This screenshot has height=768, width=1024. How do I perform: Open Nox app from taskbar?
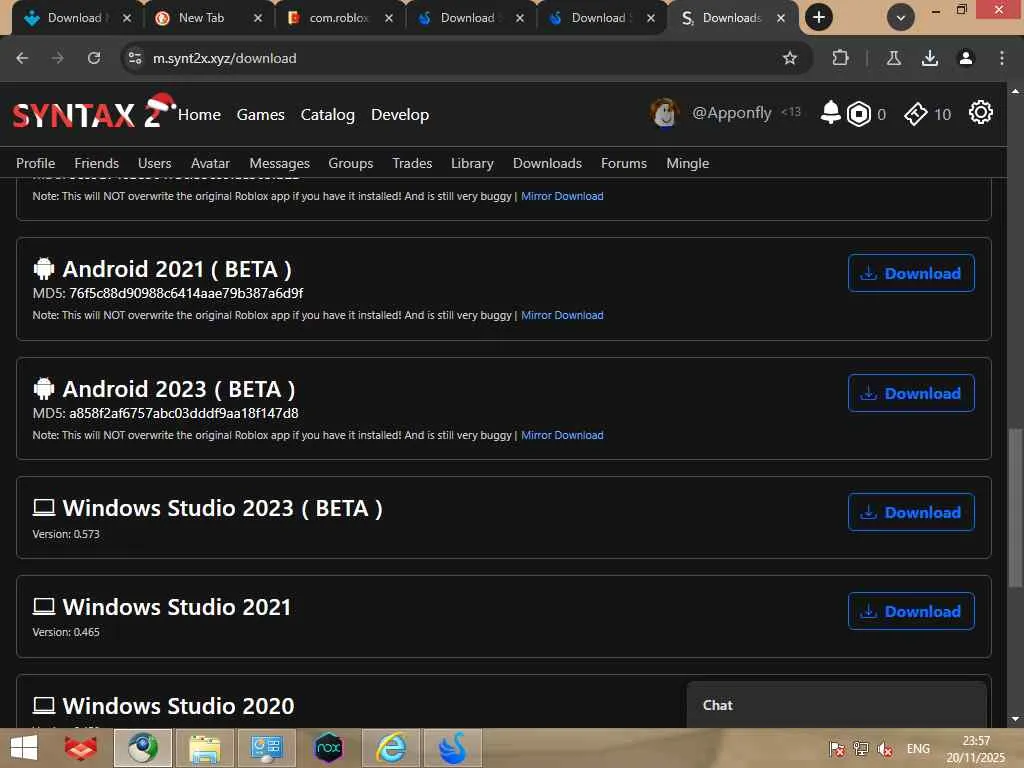(x=328, y=748)
